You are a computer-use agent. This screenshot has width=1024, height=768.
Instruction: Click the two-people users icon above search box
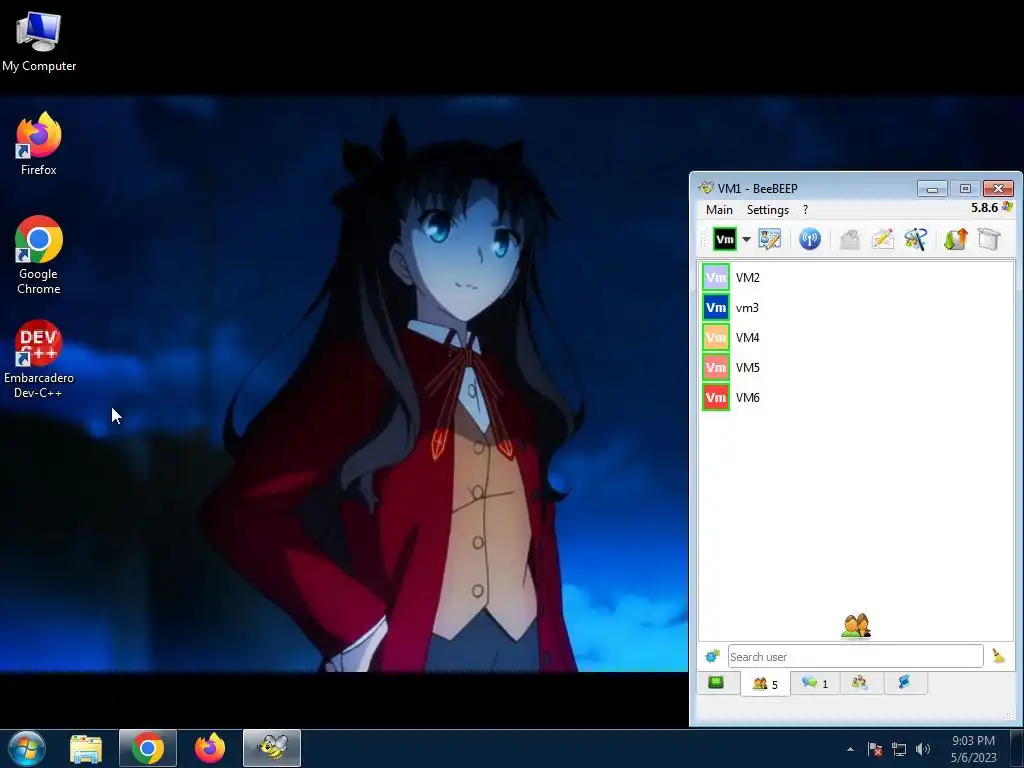pyautogui.click(x=856, y=626)
